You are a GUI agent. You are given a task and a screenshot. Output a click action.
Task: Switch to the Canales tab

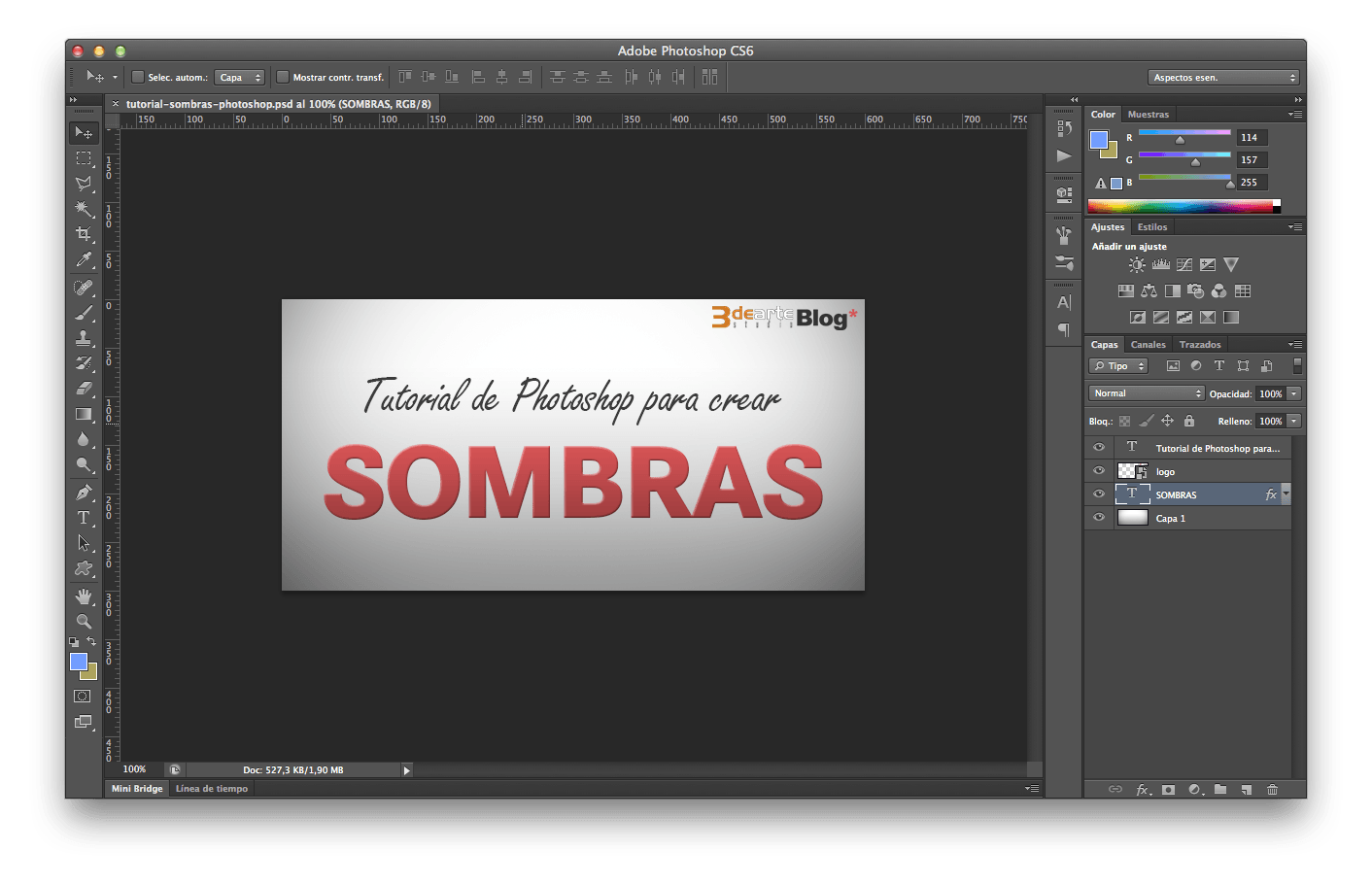[x=1148, y=344]
